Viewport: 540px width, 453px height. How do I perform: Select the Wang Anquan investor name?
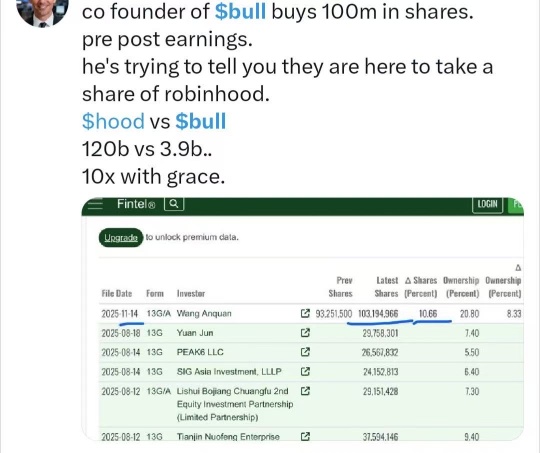tap(204, 313)
